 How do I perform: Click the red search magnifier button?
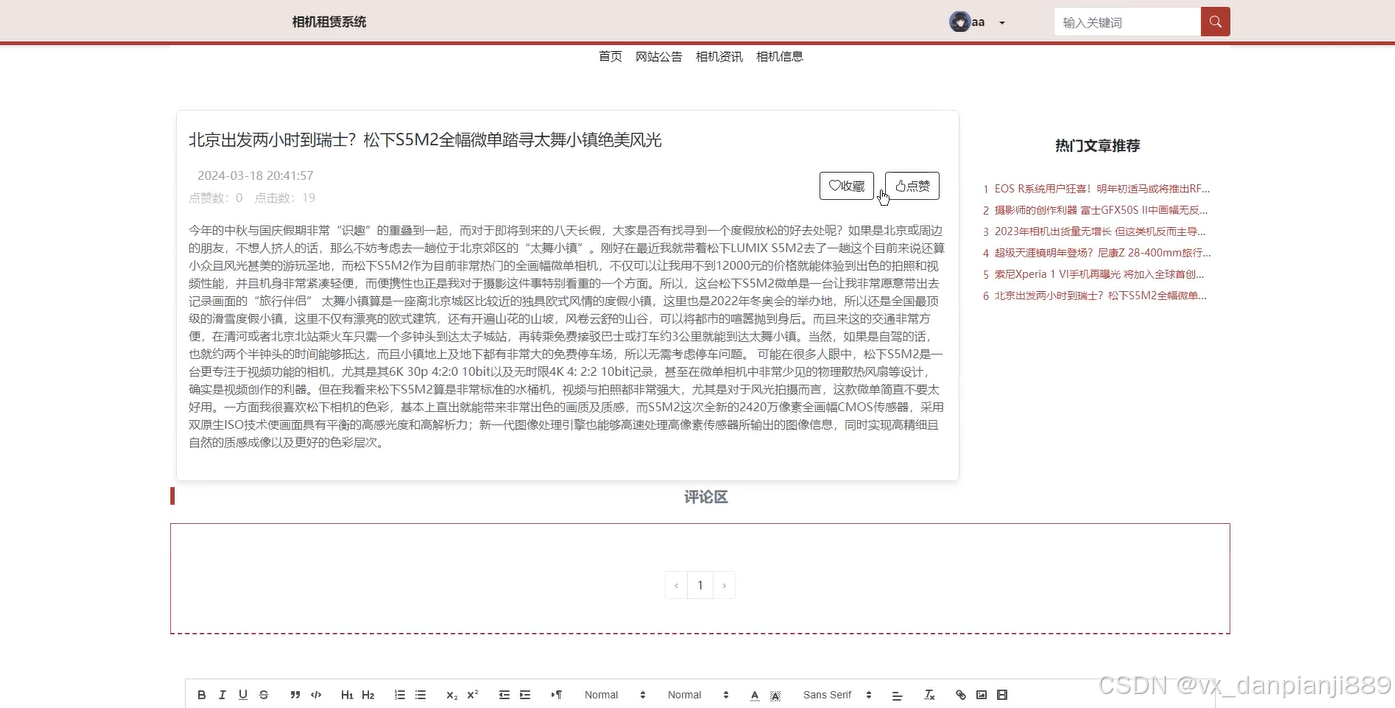1215,22
